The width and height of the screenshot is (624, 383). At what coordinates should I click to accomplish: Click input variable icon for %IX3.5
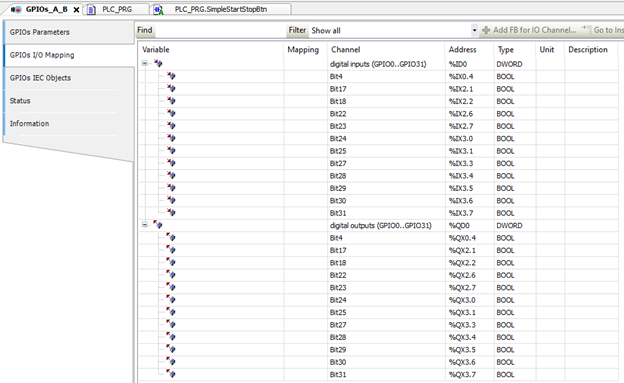point(171,188)
